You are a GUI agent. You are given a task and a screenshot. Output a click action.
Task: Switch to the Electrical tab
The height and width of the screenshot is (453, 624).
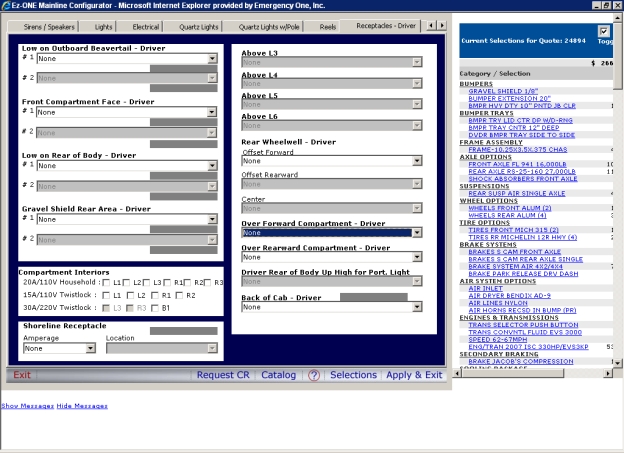point(146,27)
